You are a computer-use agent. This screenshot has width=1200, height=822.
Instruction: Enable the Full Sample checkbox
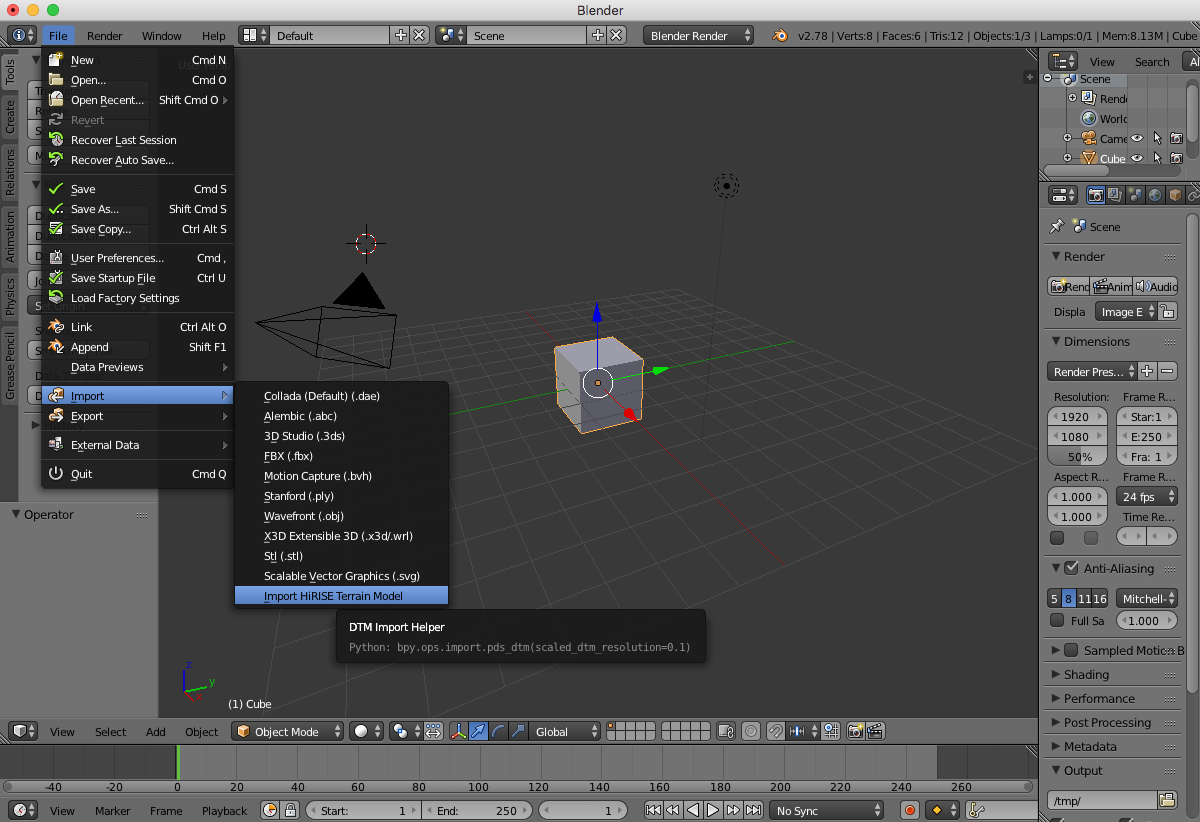pyautogui.click(x=1057, y=621)
